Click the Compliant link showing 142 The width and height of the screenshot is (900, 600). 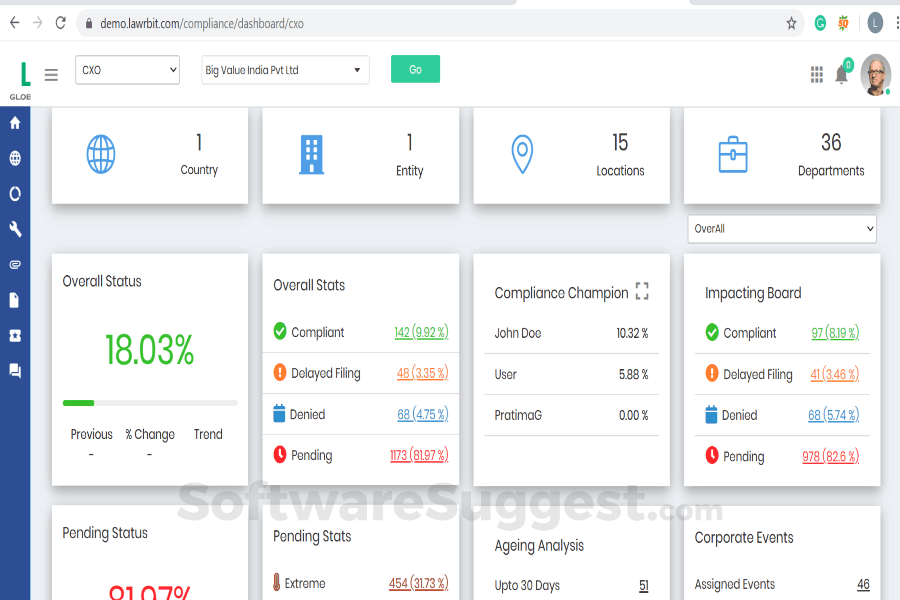421,332
